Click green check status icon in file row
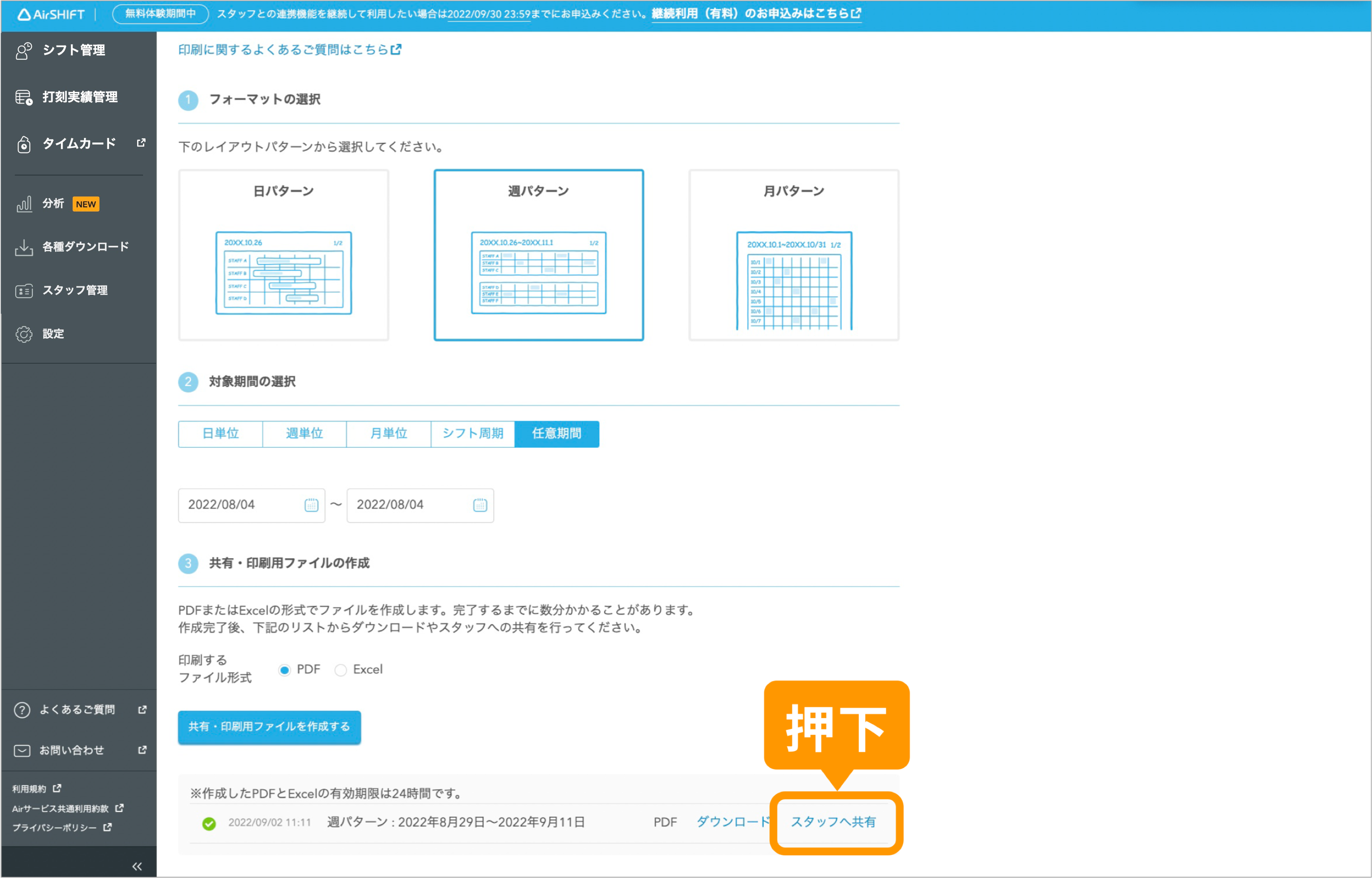 tap(209, 823)
